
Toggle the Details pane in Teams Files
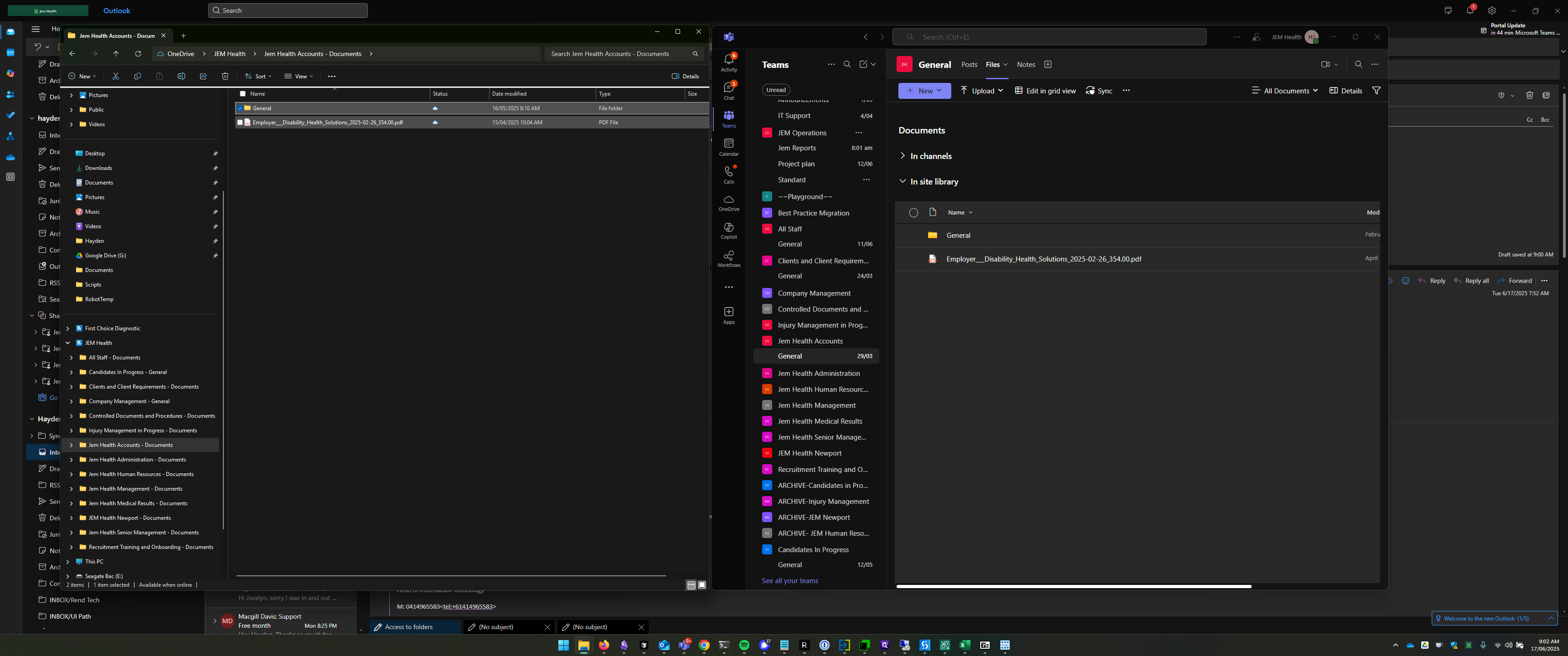(x=1346, y=91)
